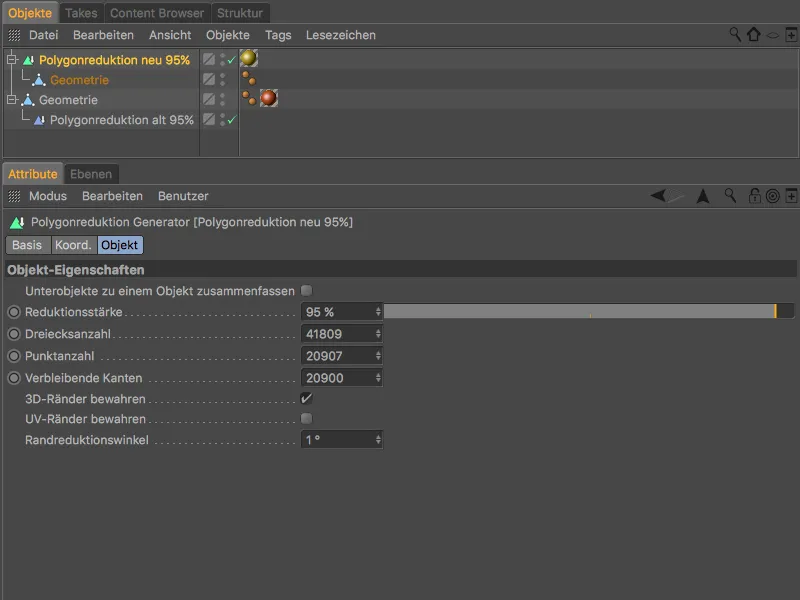Image resolution: width=800 pixels, height=600 pixels.
Task: Switch to the Struktur tab
Action: click(240, 13)
